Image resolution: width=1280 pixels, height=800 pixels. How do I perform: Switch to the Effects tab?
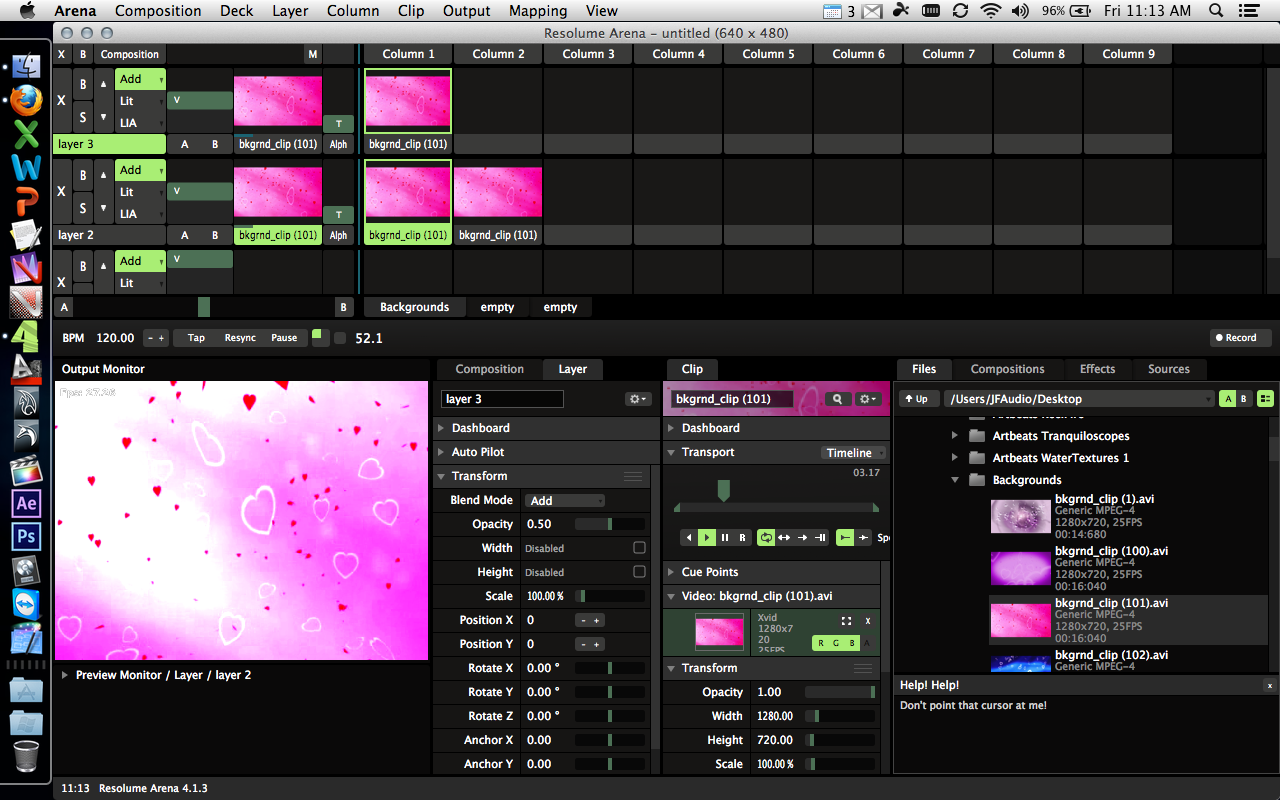point(1097,369)
